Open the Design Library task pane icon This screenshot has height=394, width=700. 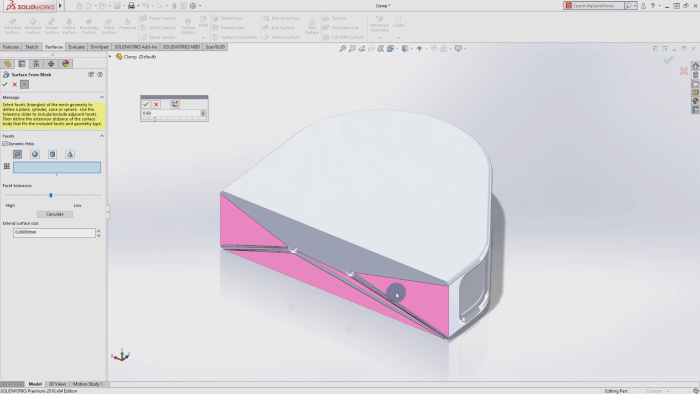point(696,75)
